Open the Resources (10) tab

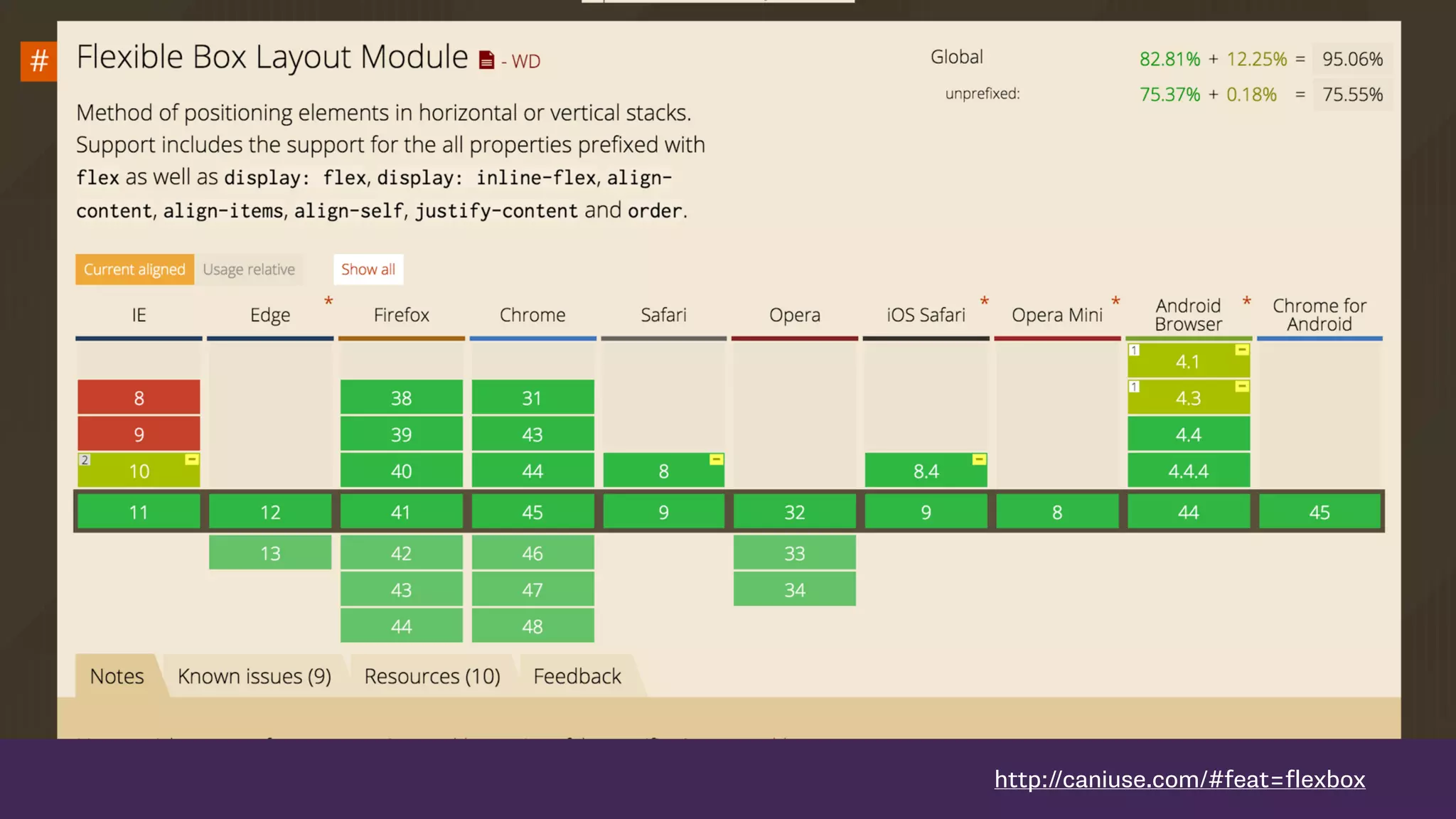(432, 676)
